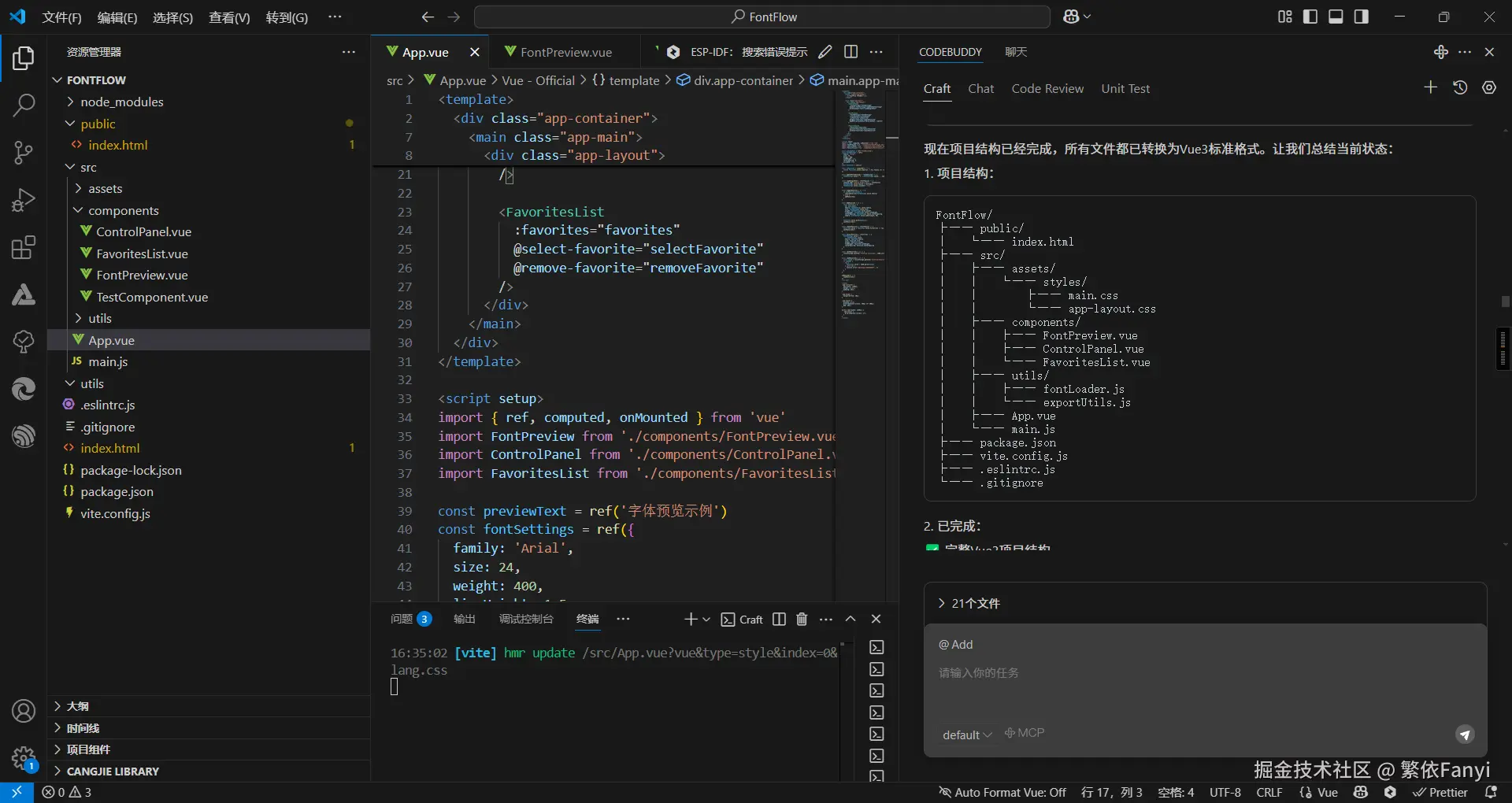The image size is (1512, 803).
Task: Click the @ Add context button
Action: 955,644
